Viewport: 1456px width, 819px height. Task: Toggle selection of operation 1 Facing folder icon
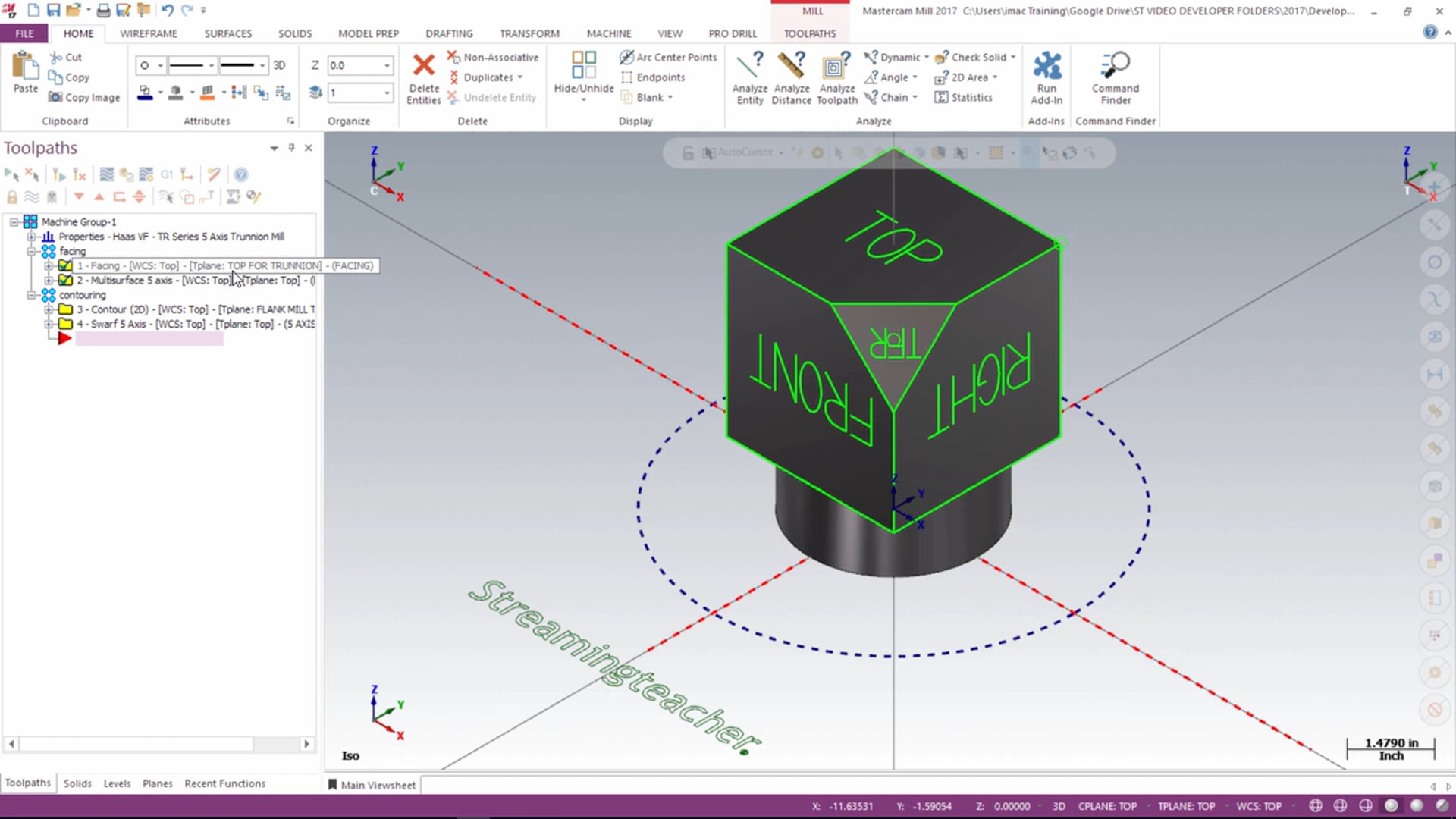point(66,265)
